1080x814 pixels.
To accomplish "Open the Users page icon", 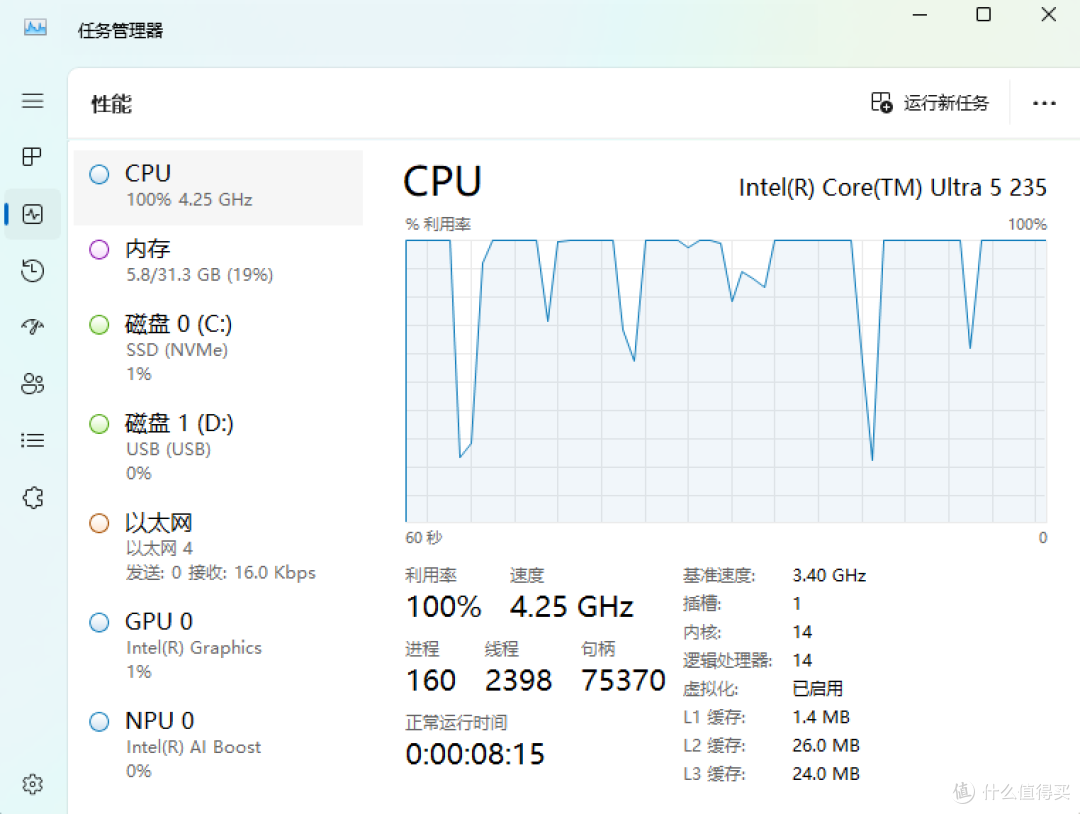I will [x=32, y=384].
